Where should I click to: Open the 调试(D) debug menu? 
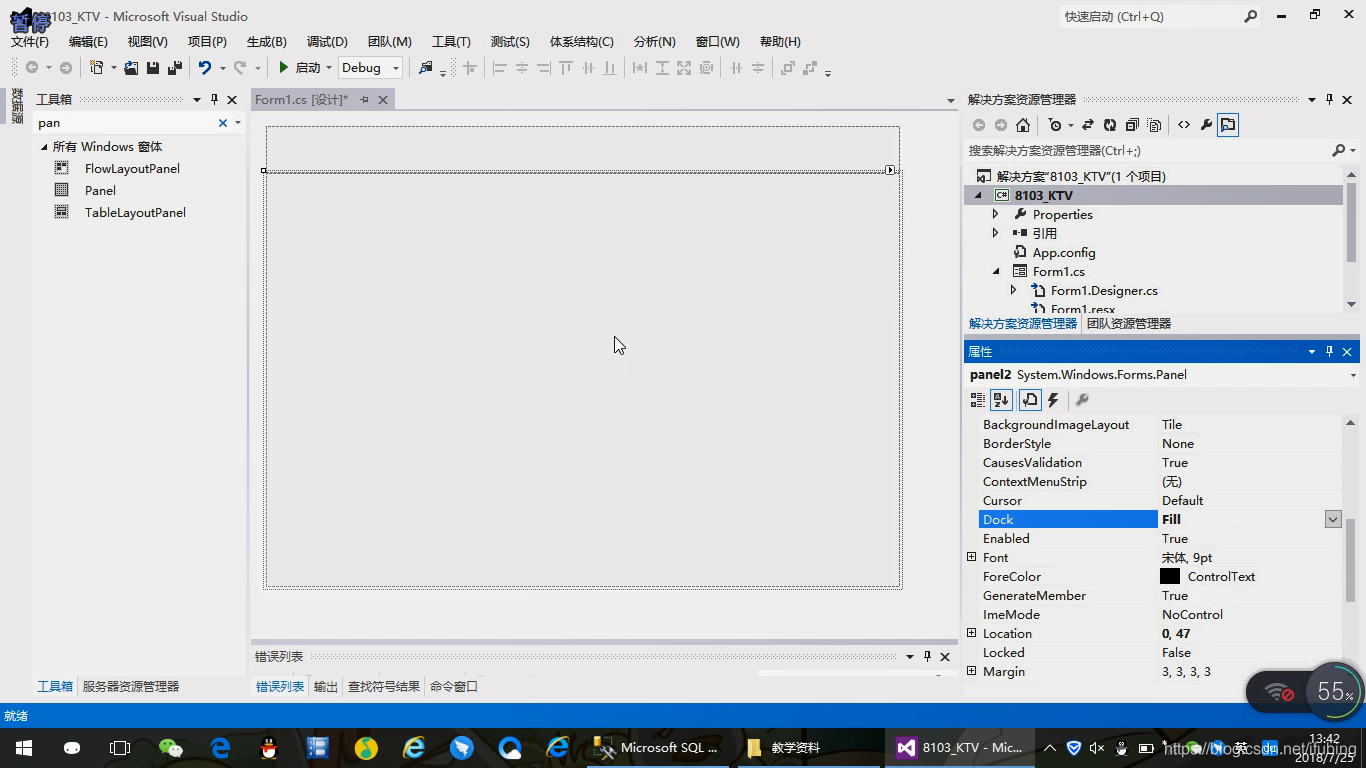pos(327,41)
